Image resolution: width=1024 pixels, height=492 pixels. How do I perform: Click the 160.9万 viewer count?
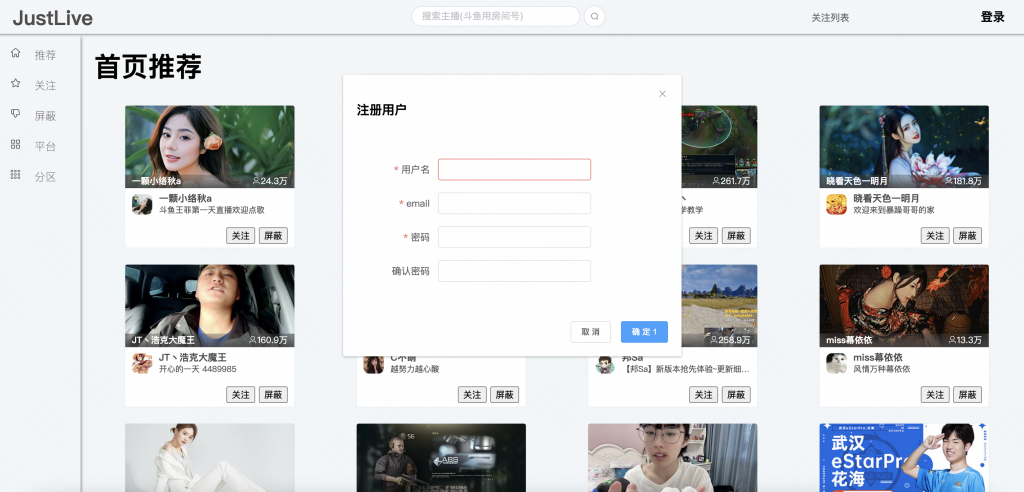coord(268,340)
